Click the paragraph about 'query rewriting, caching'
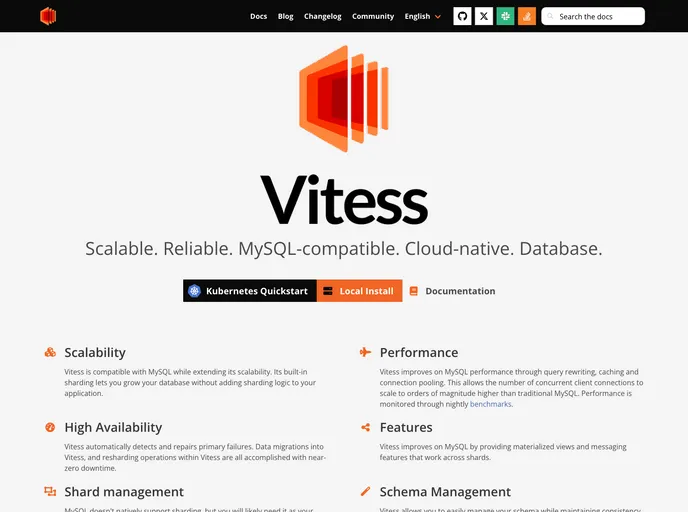This screenshot has height=512, width=688. coord(511,388)
